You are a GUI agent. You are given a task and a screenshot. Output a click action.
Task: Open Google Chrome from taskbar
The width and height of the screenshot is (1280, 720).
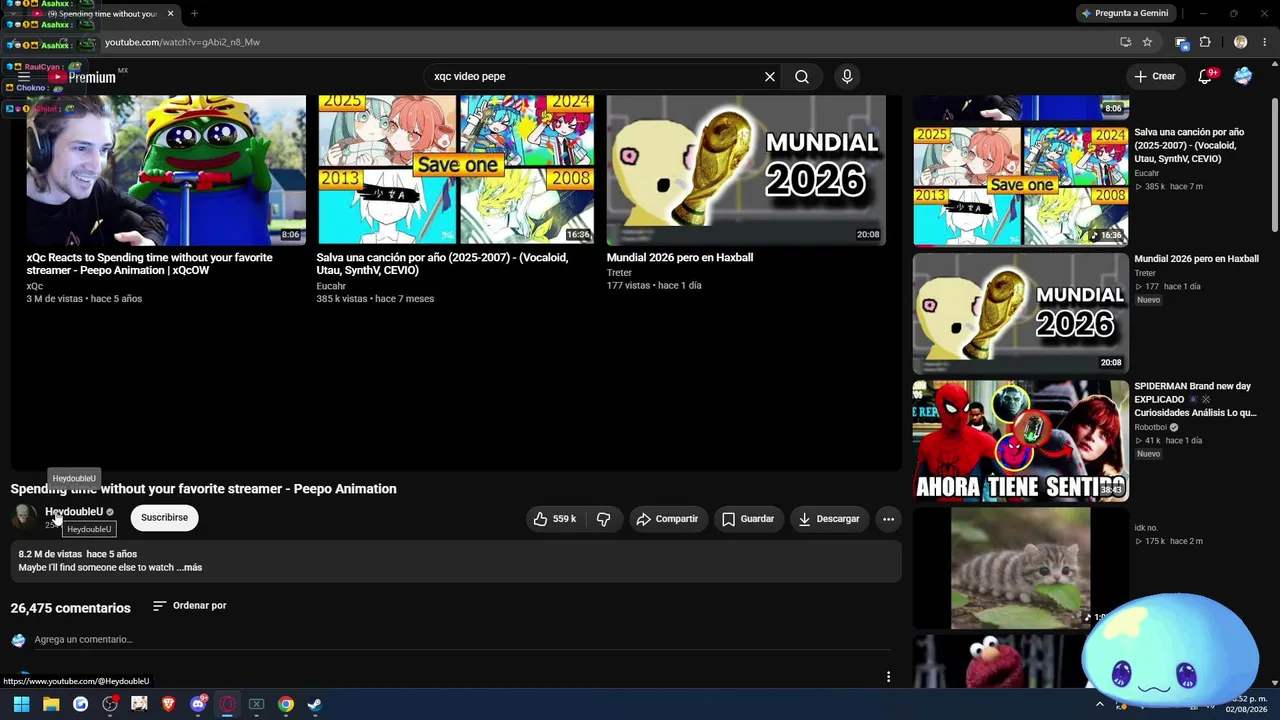click(286, 704)
